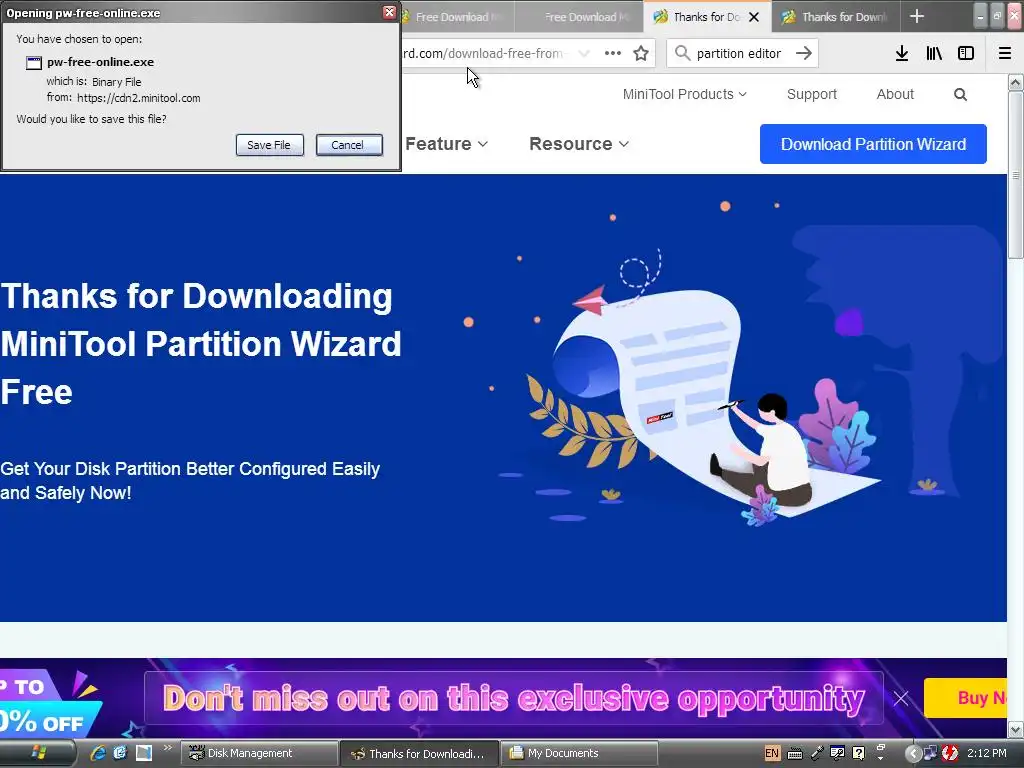Click the scrollbar up arrow
Viewport: 1024px width, 768px height.
pyautogui.click(x=1016, y=82)
